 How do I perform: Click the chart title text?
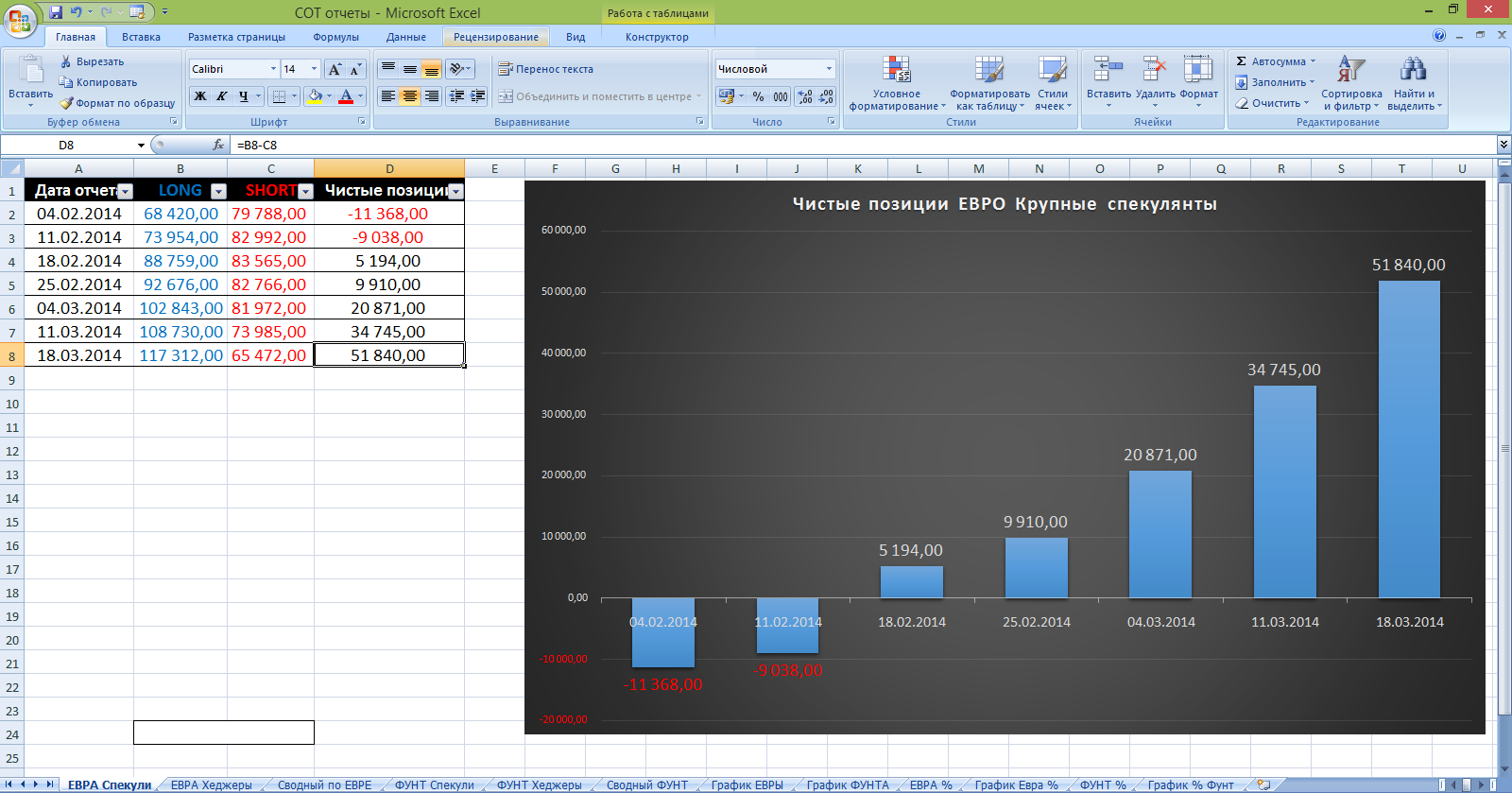click(1005, 204)
